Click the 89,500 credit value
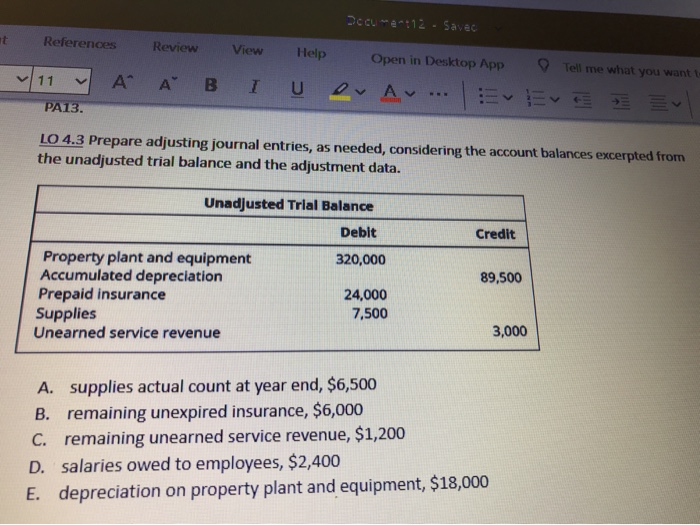 [x=501, y=278]
